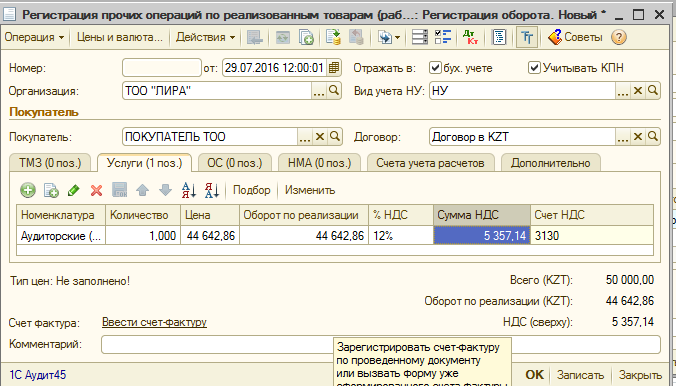676x386 pixels.
Task: Click the OK button
Action: pyautogui.click(x=535, y=375)
